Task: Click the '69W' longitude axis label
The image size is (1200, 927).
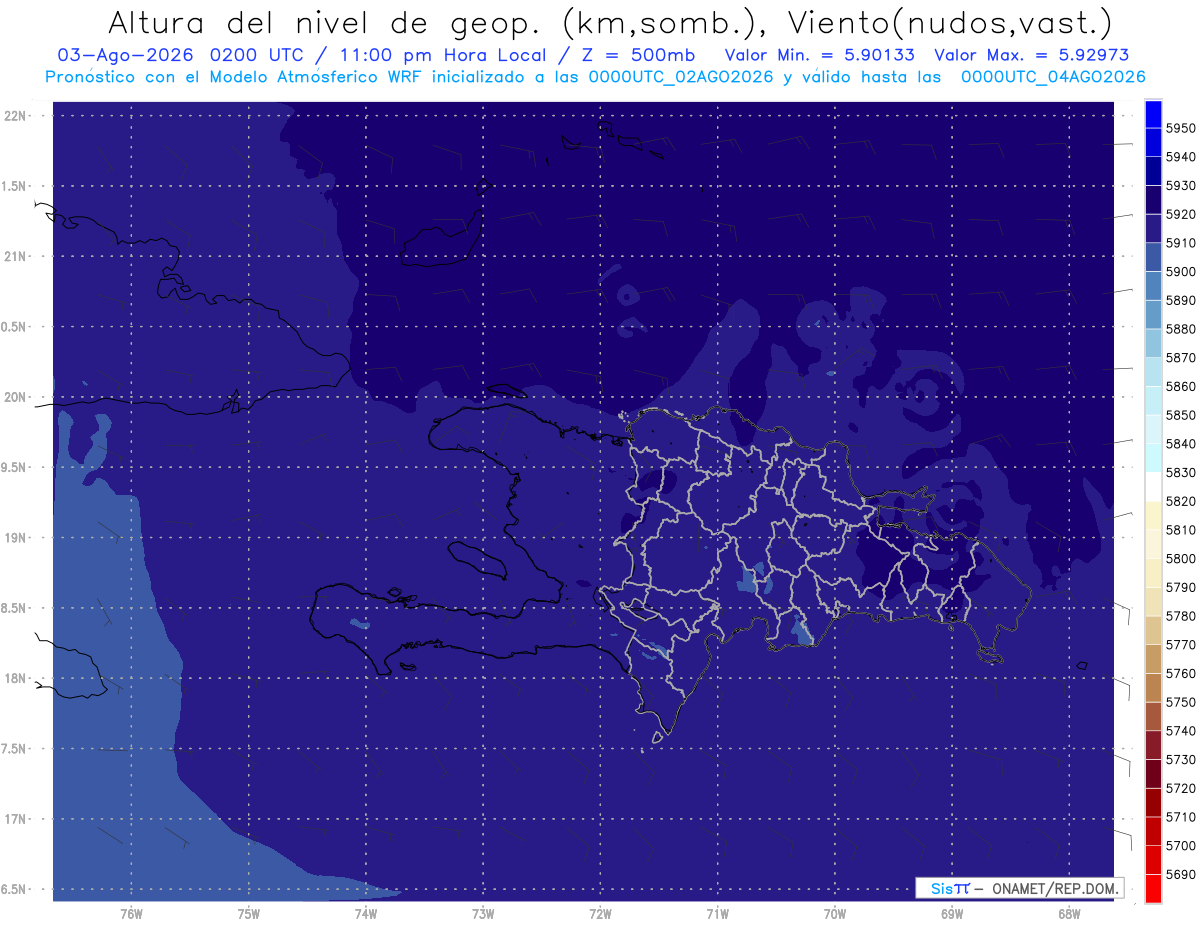Action: [952, 913]
